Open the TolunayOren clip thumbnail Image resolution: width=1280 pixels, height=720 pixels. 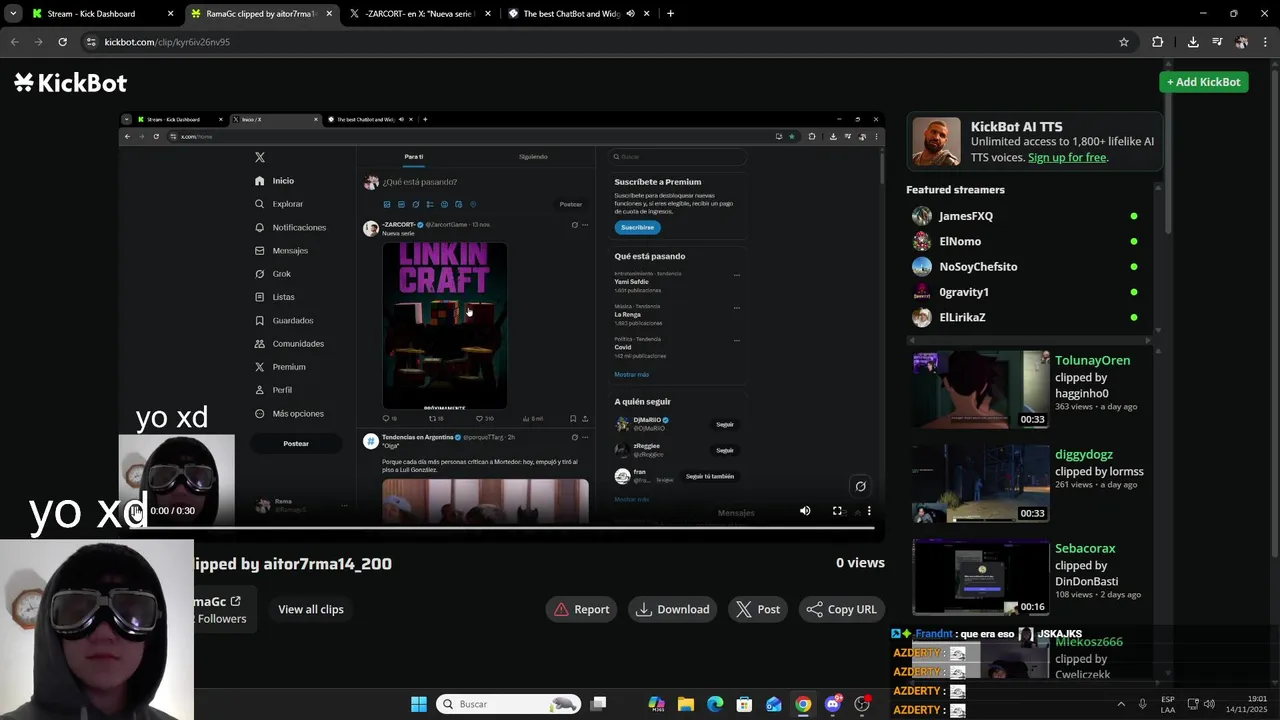click(981, 390)
